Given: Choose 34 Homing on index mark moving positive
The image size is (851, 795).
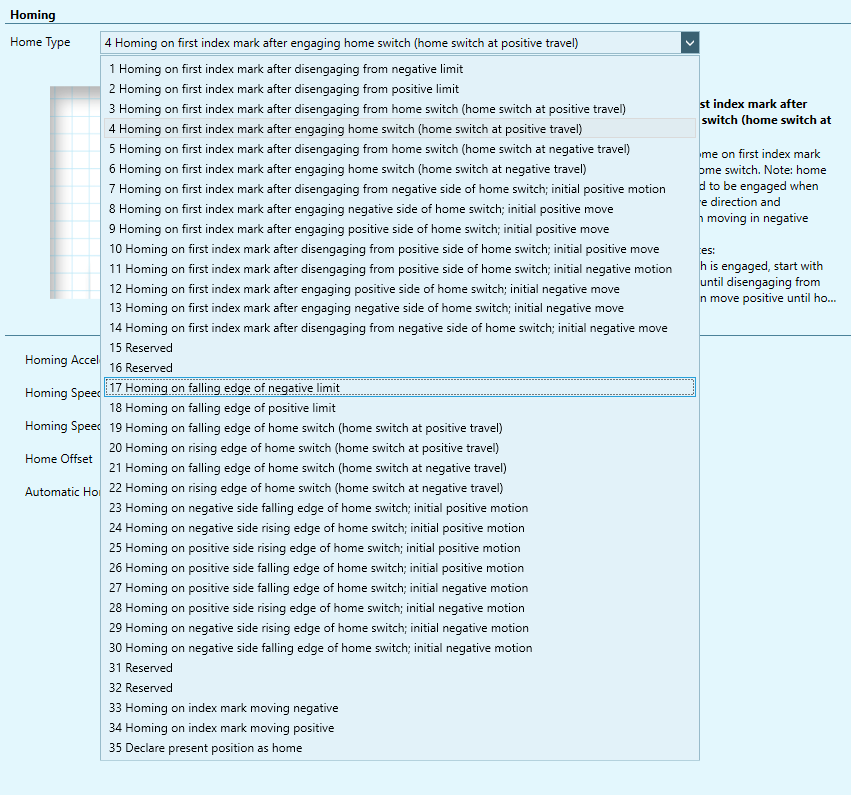Looking at the screenshot, I should coord(399,728).
